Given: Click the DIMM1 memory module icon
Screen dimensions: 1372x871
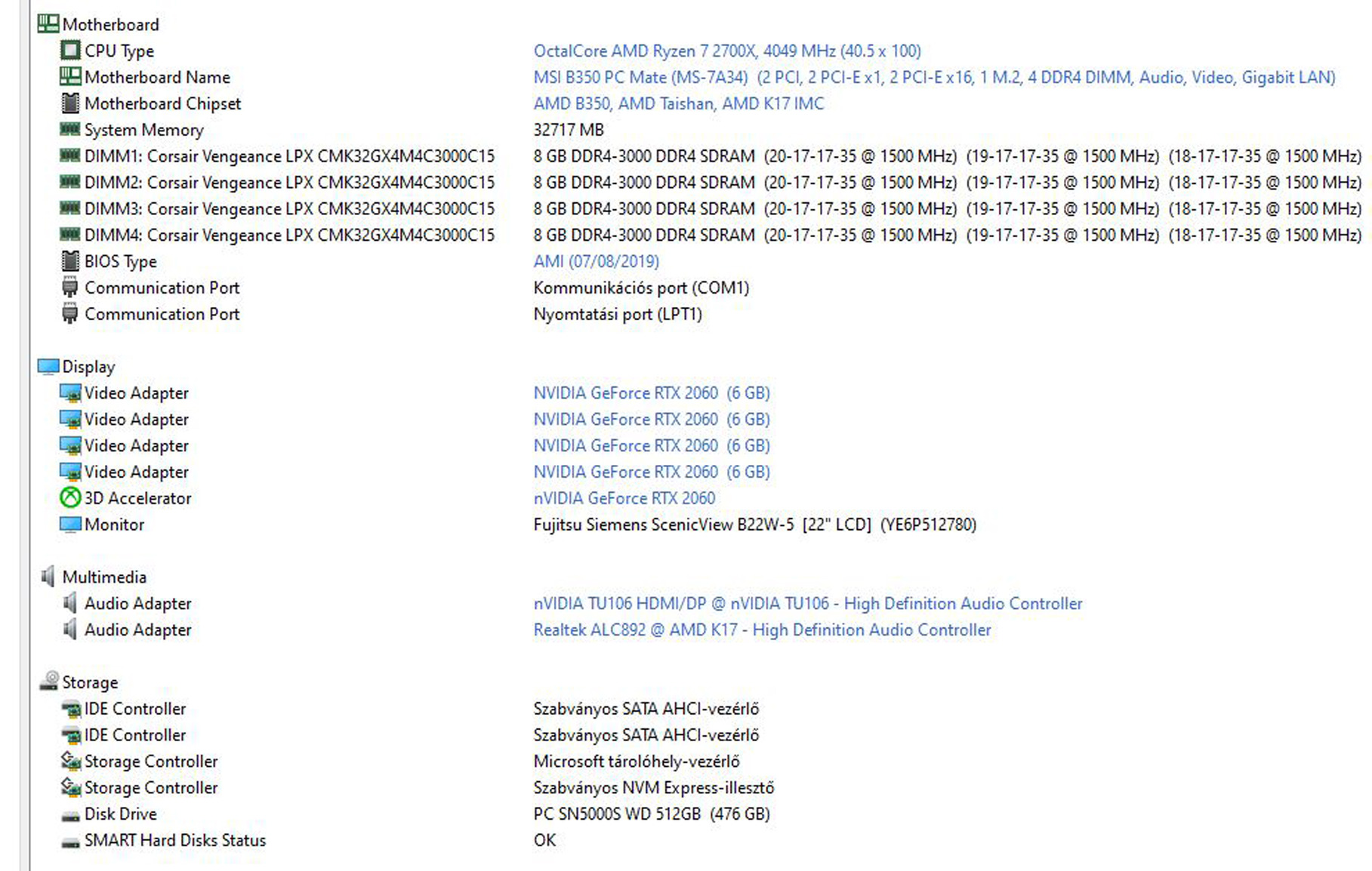Looking at the screenshot, I should [70, 155].
